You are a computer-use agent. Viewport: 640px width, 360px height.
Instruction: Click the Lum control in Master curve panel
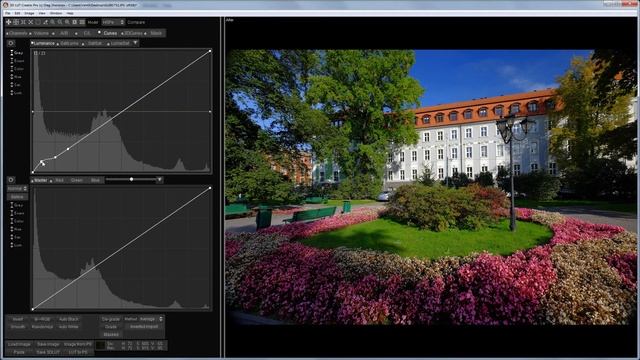[x=16, y=245]
